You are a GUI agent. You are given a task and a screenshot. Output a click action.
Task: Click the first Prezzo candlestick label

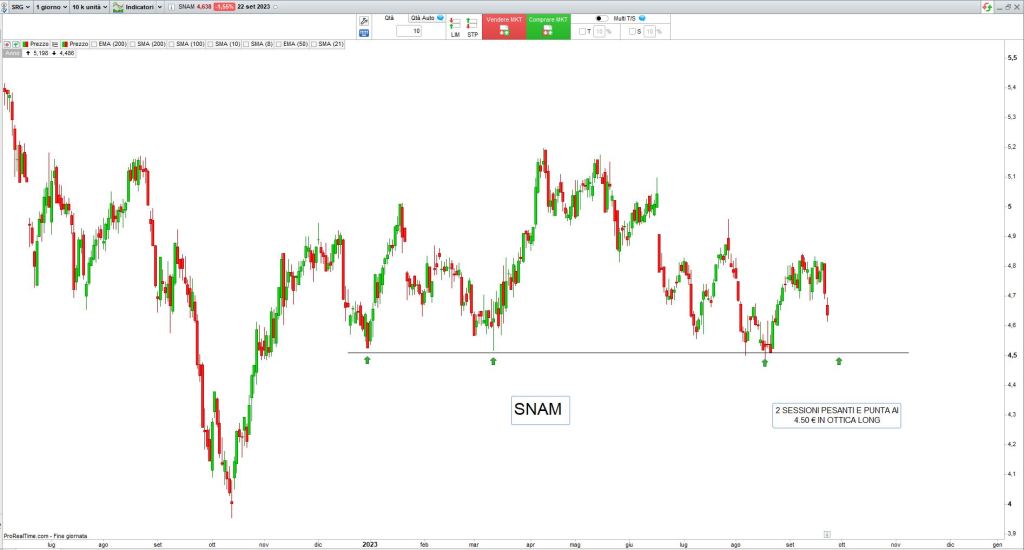point(36,44)
